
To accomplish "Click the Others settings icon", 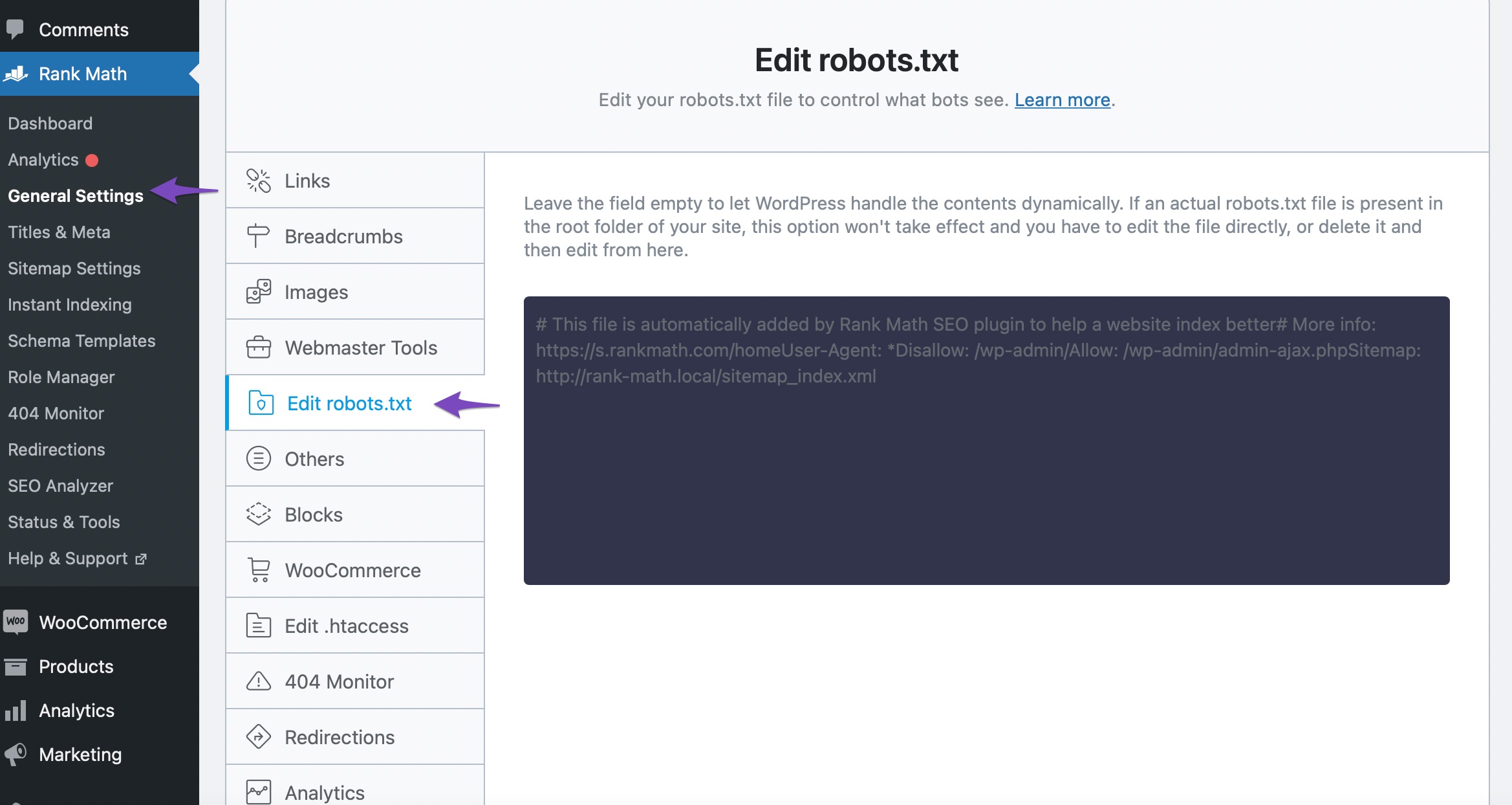I will (x=258, y=458).
